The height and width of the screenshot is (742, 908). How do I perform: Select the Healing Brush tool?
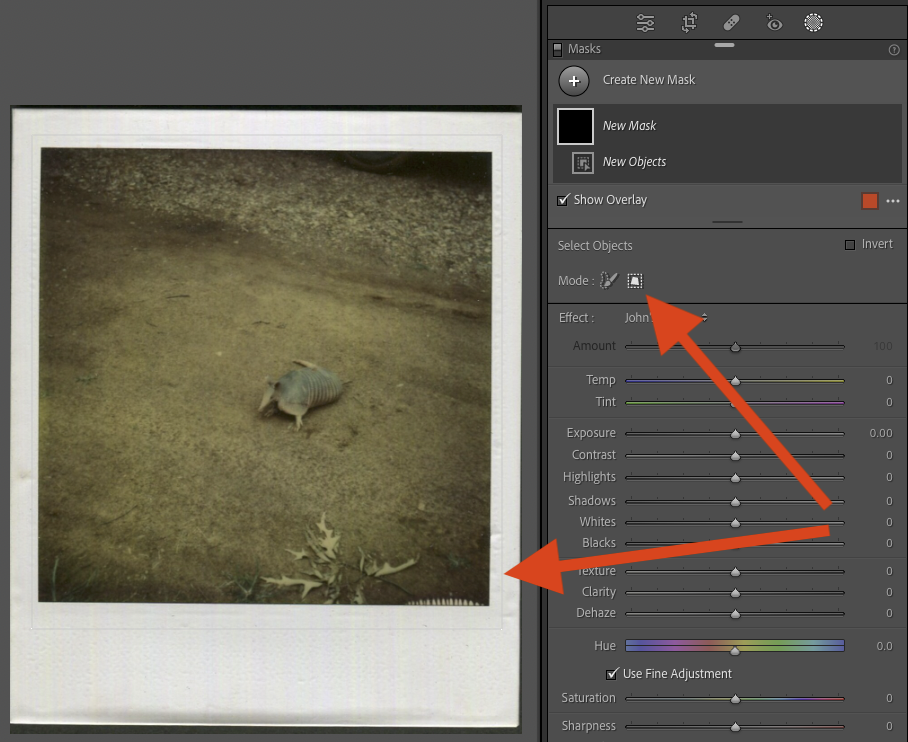point(733,22)
